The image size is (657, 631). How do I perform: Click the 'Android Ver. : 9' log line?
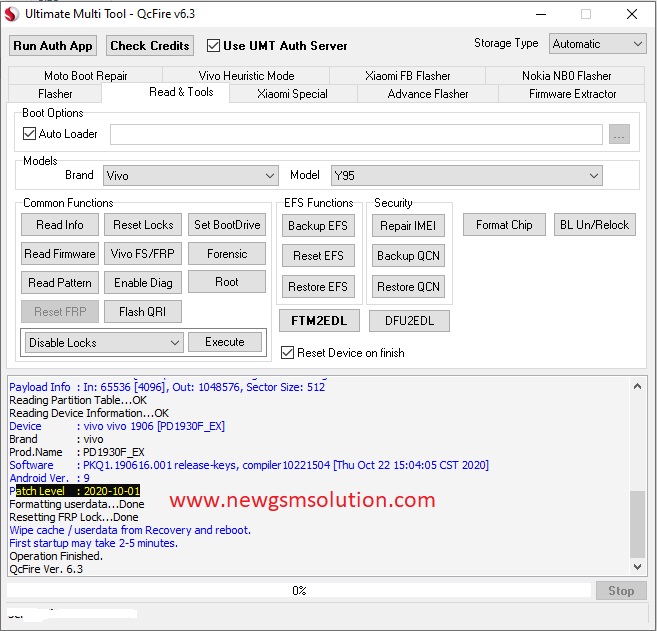49,478
